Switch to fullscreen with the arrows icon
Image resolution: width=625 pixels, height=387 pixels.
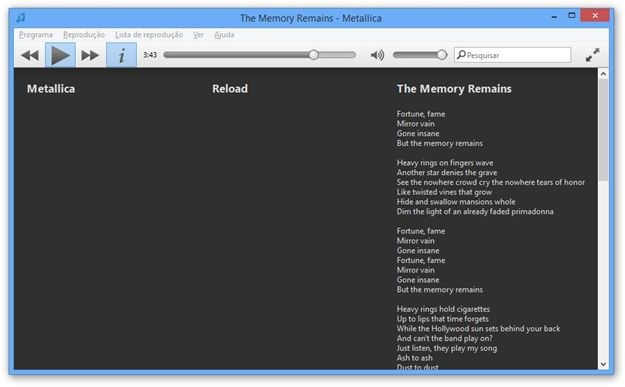coord(592,55)
